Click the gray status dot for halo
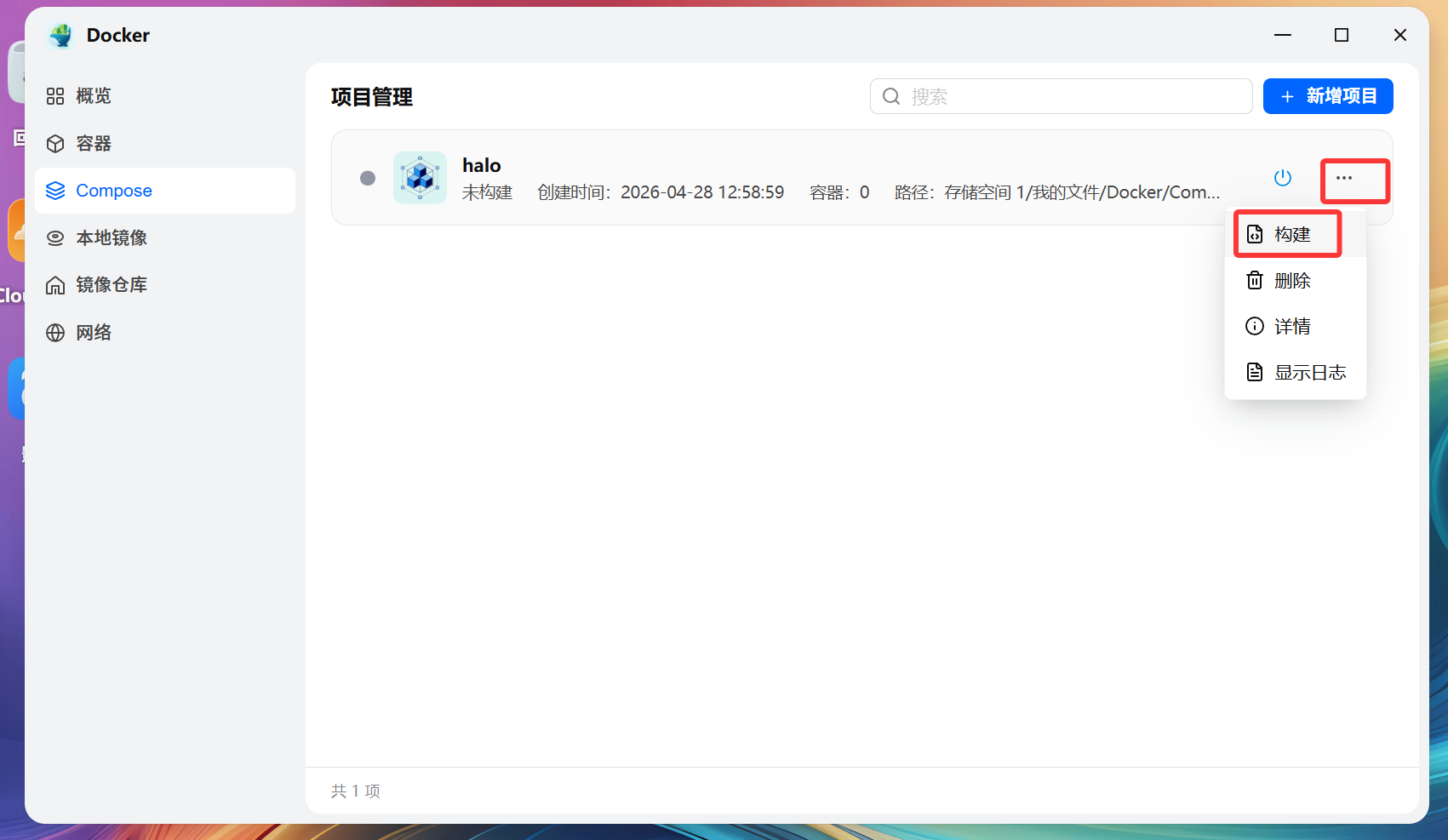This screenshot has height=840, width=1448. 368,178
